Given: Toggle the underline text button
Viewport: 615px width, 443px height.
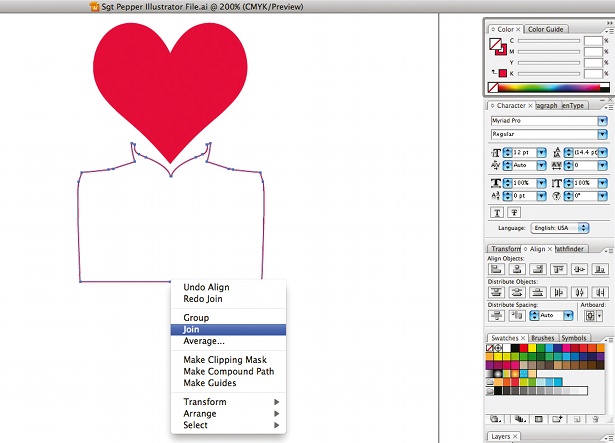Looking at the screenshot, I should click(497, 213).
